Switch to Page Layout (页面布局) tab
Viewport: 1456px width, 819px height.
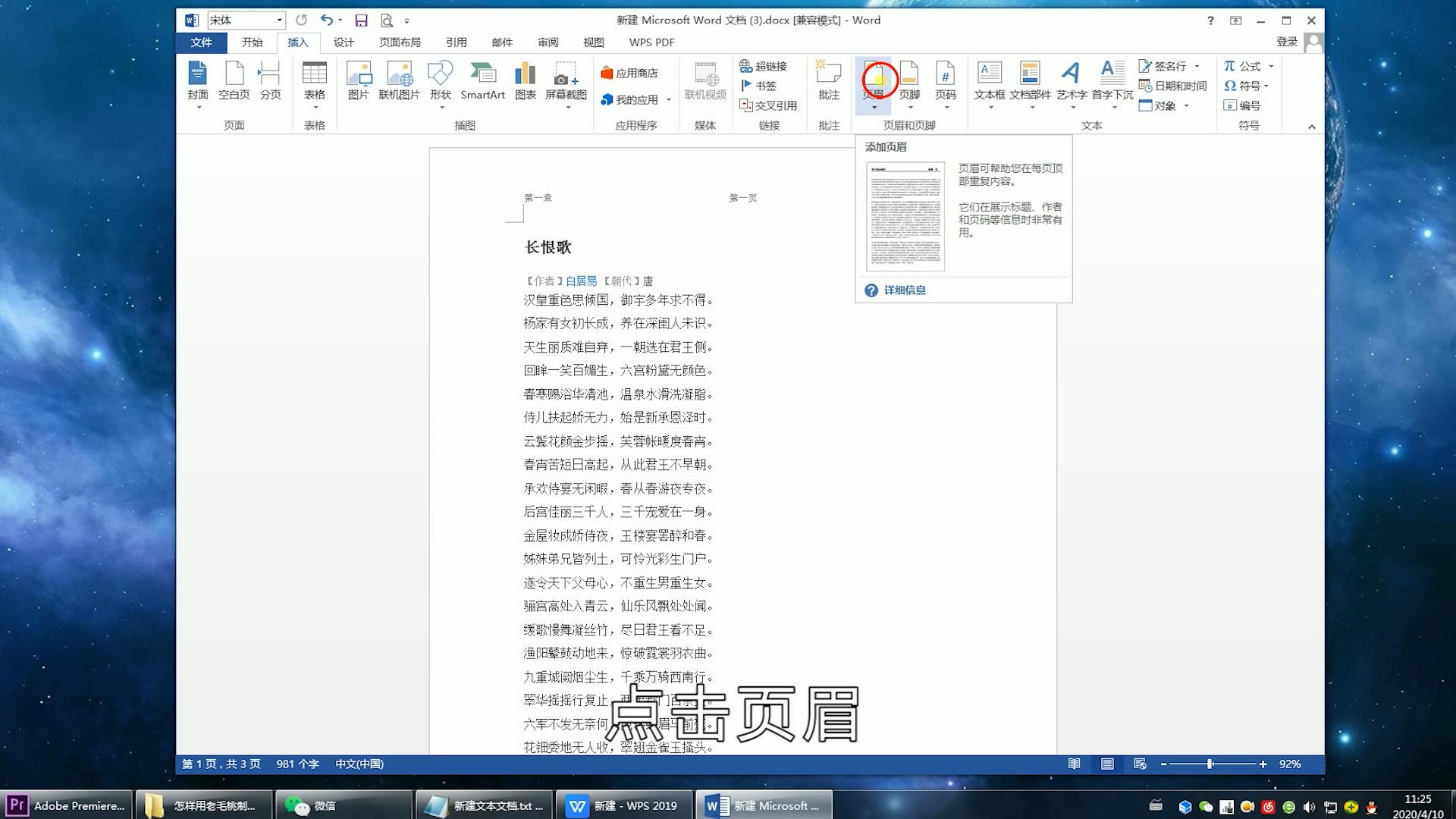coord(400,42)
